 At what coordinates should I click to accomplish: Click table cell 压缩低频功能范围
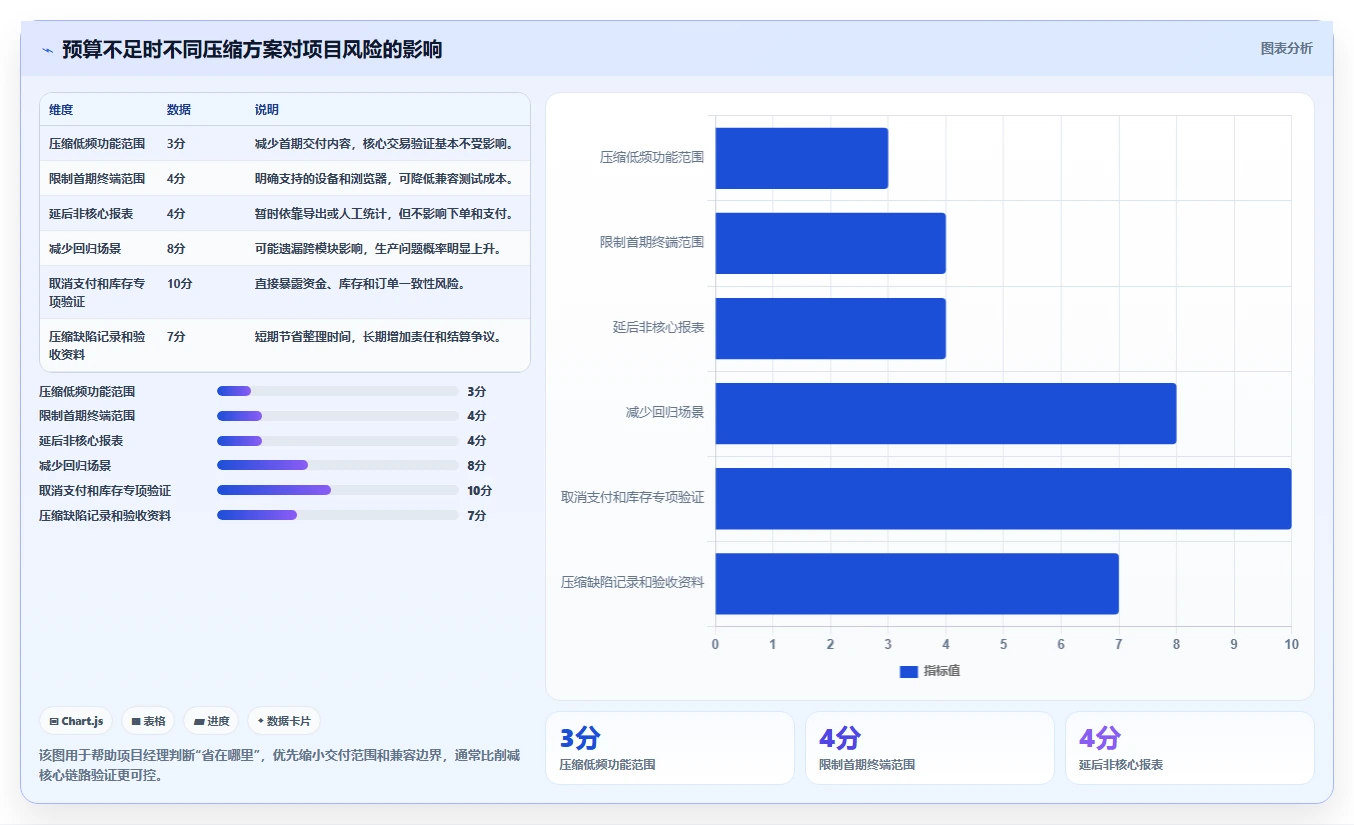[x=97, y=144]
